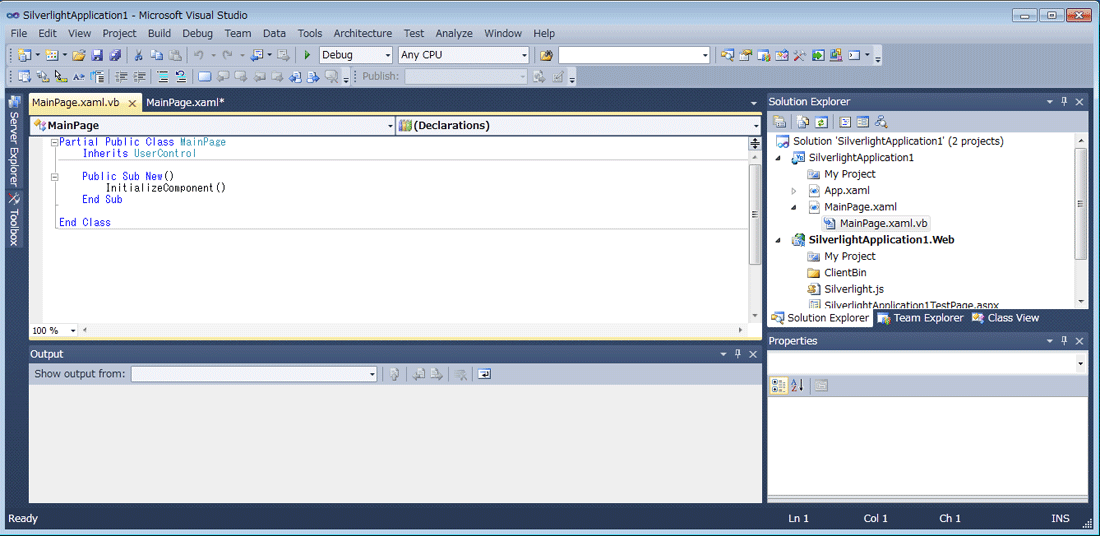Screen dimensions: 1100x536
Task: Click View Class Diagram icon in Solution Explorer
Action: click(881, 121)
